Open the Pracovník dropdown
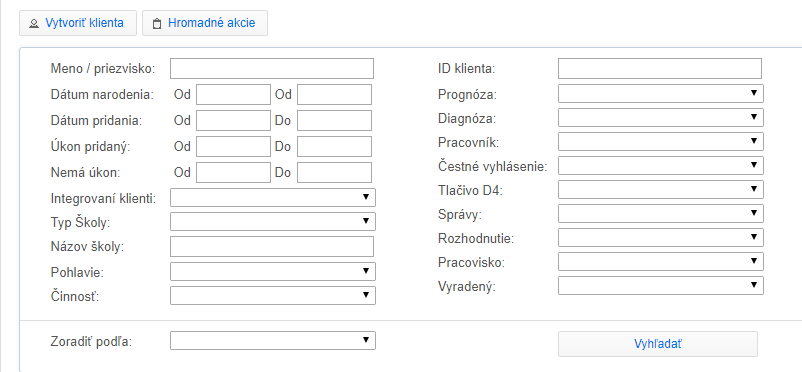The image size is (802, 372). (660, 141)
